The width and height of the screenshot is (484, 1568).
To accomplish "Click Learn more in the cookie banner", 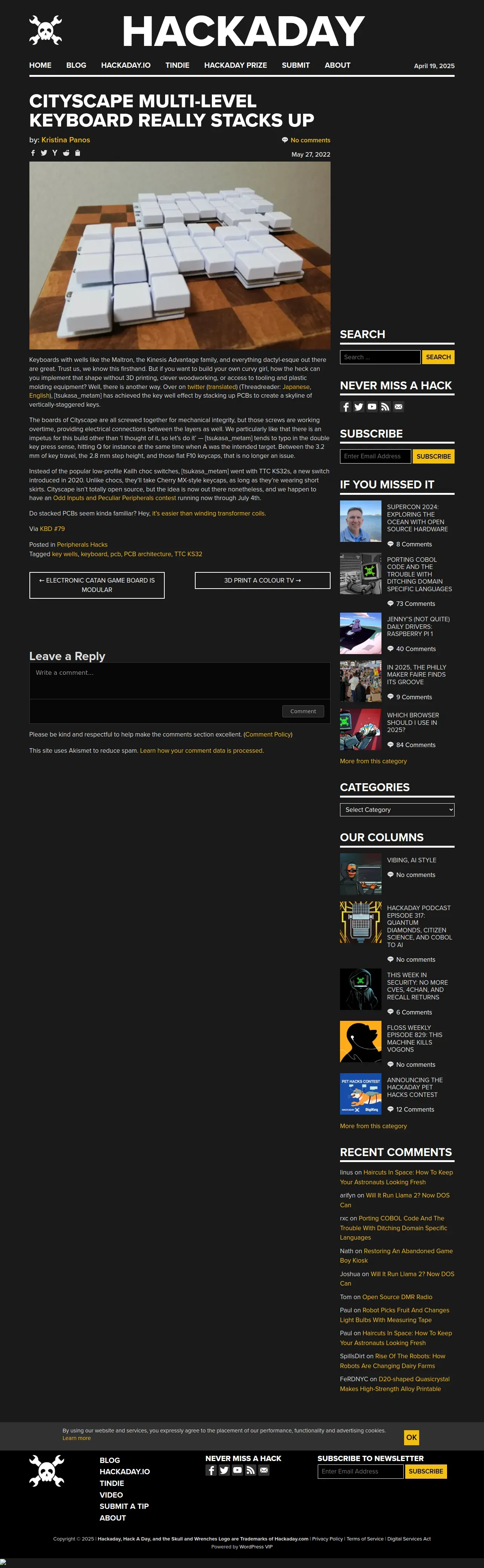I will click(76, 1438).
